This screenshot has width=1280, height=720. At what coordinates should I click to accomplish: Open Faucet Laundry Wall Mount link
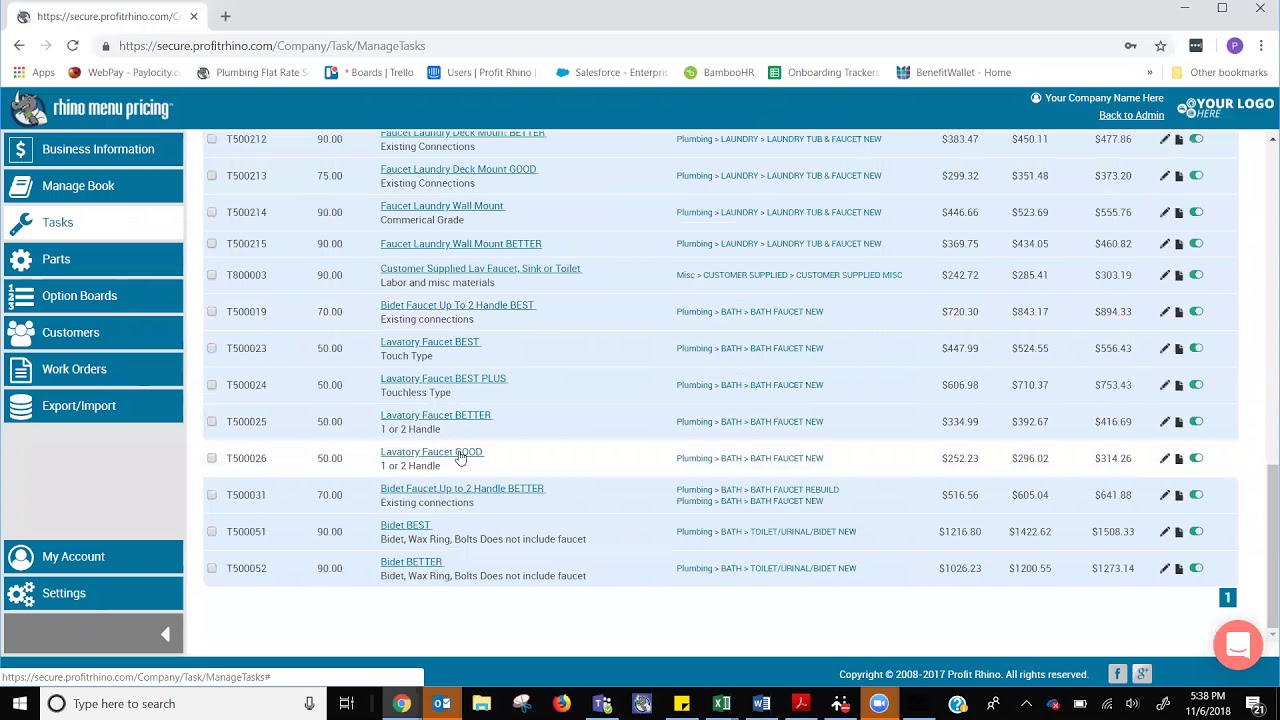point(442,206)
